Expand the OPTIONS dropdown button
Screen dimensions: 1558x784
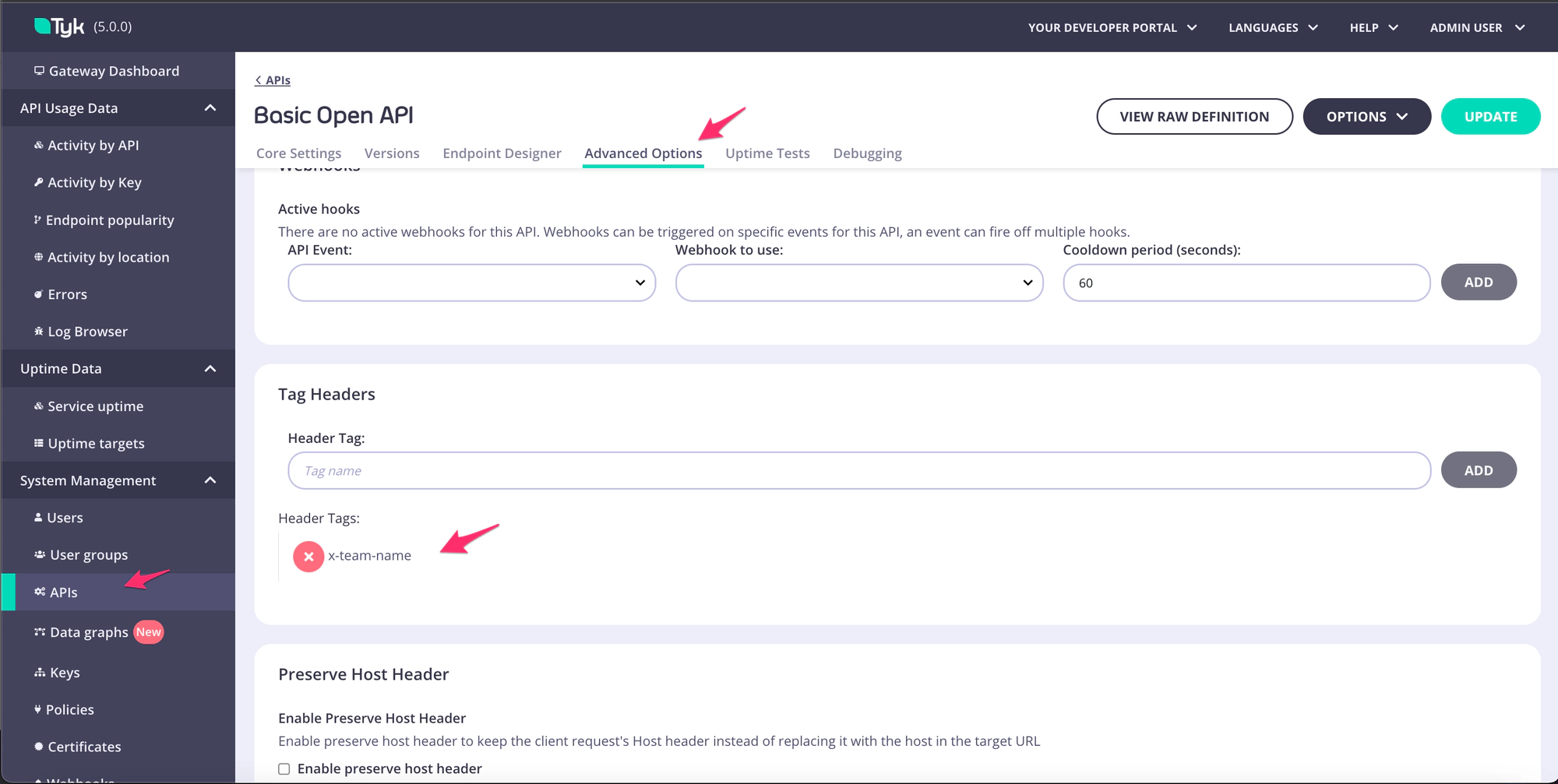1366,117
